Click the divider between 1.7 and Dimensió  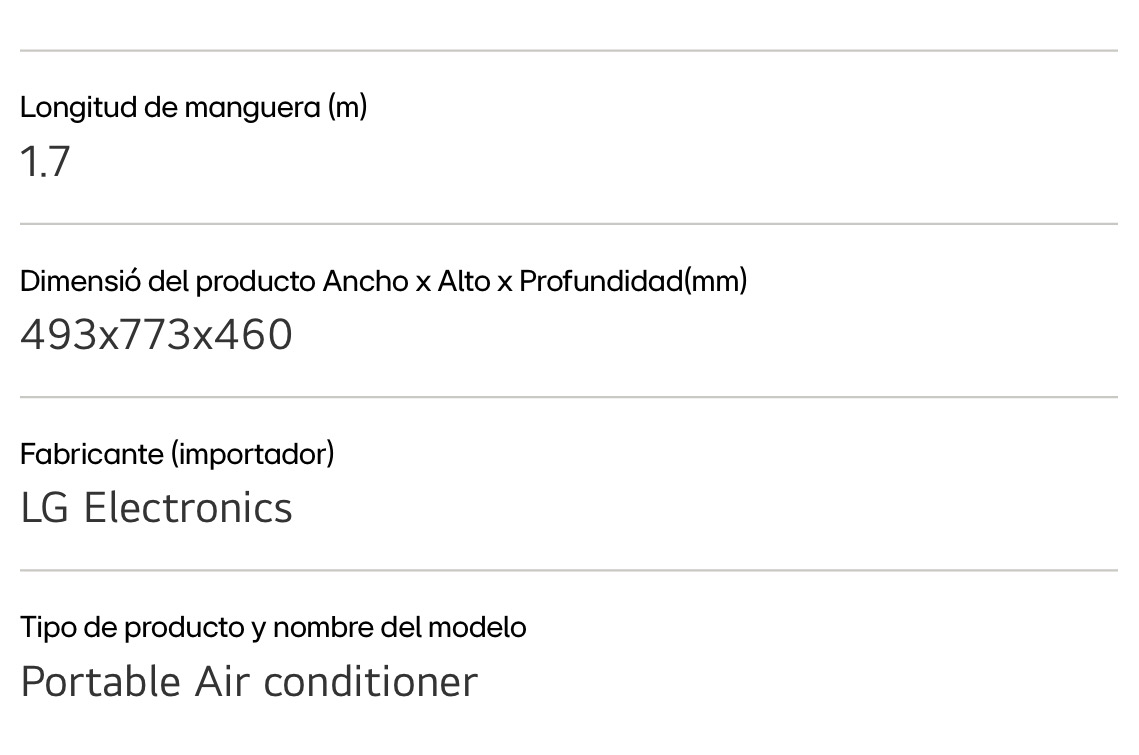click(x=568, y=224)
